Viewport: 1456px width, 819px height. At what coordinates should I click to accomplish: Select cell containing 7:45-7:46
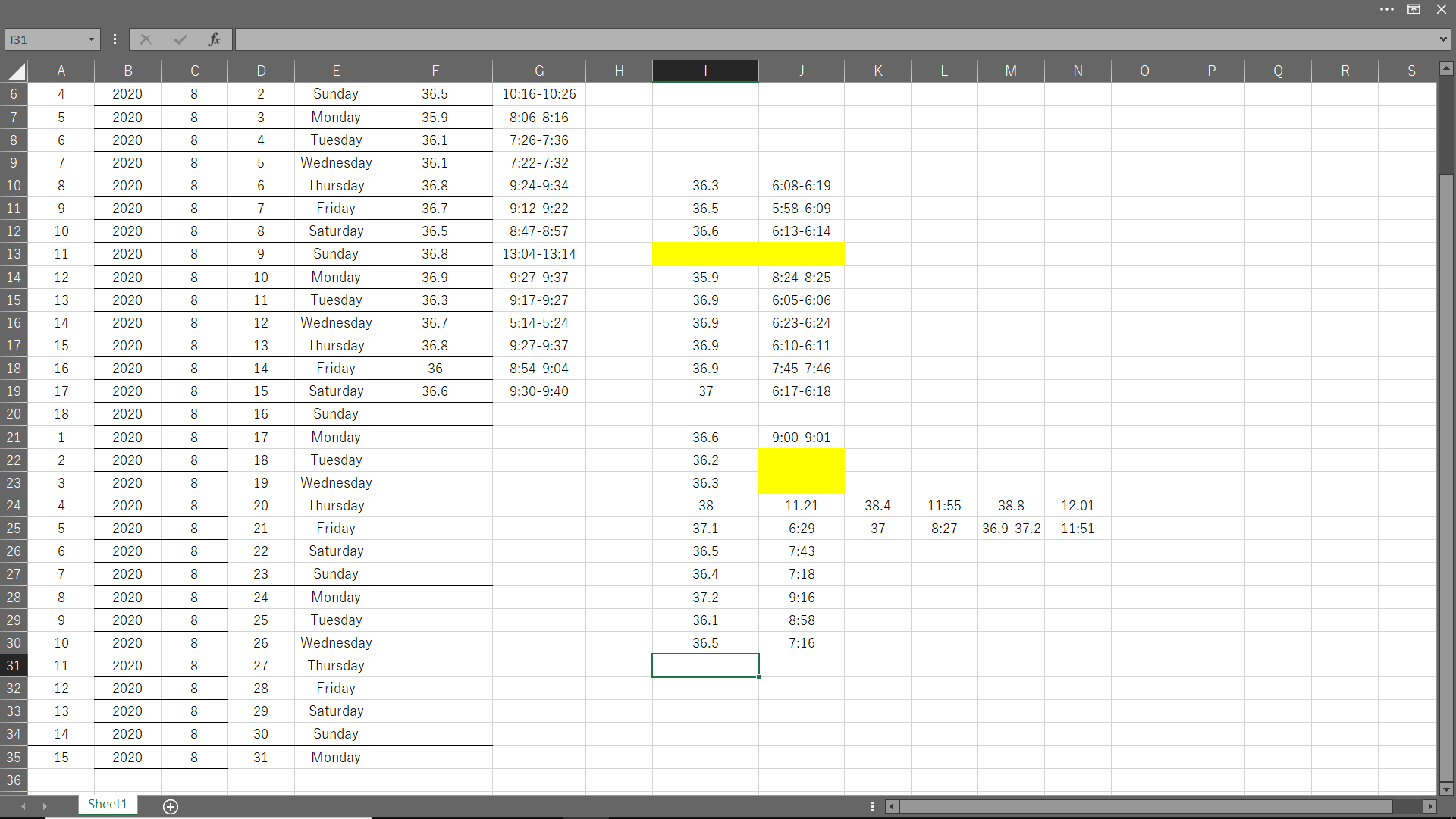click(802, 369)
